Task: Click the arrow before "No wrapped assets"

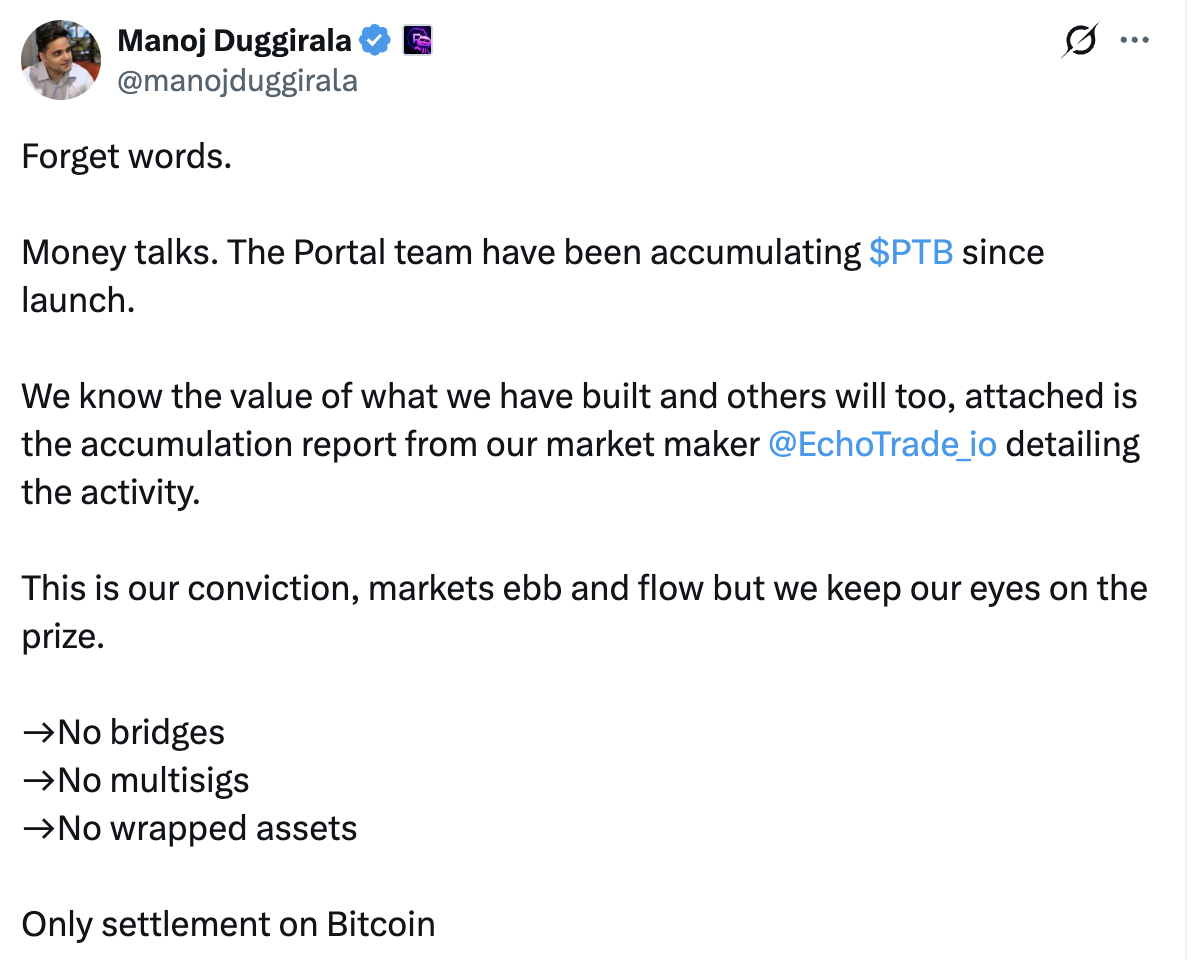Action: 39,829
